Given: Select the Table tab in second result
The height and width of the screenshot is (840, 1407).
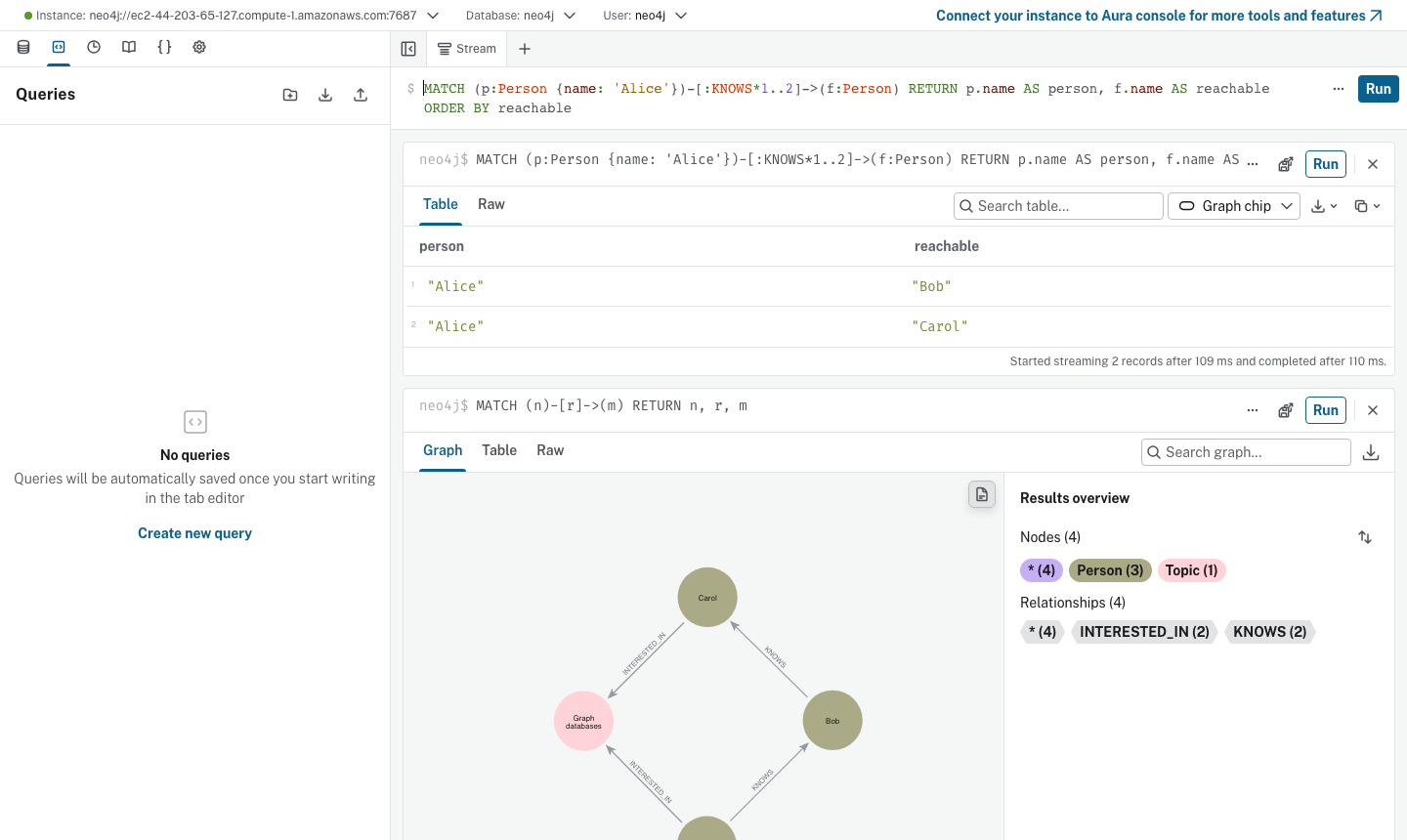Looking at the screenshot, I should [499, 450].
